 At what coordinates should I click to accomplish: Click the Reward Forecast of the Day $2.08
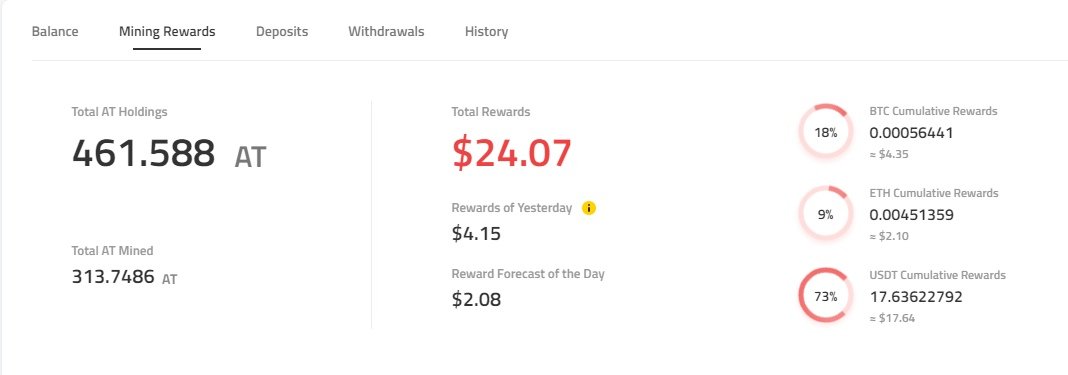tap(476, 299)
